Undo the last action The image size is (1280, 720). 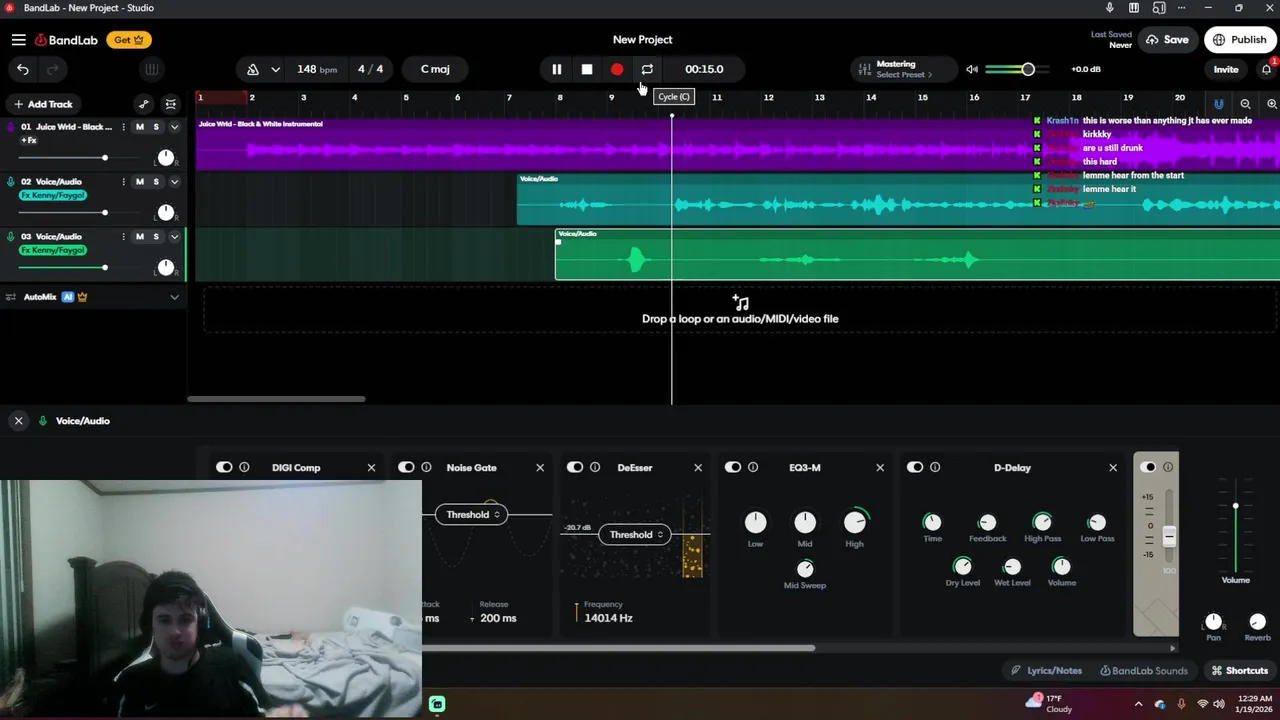point(23,69)
